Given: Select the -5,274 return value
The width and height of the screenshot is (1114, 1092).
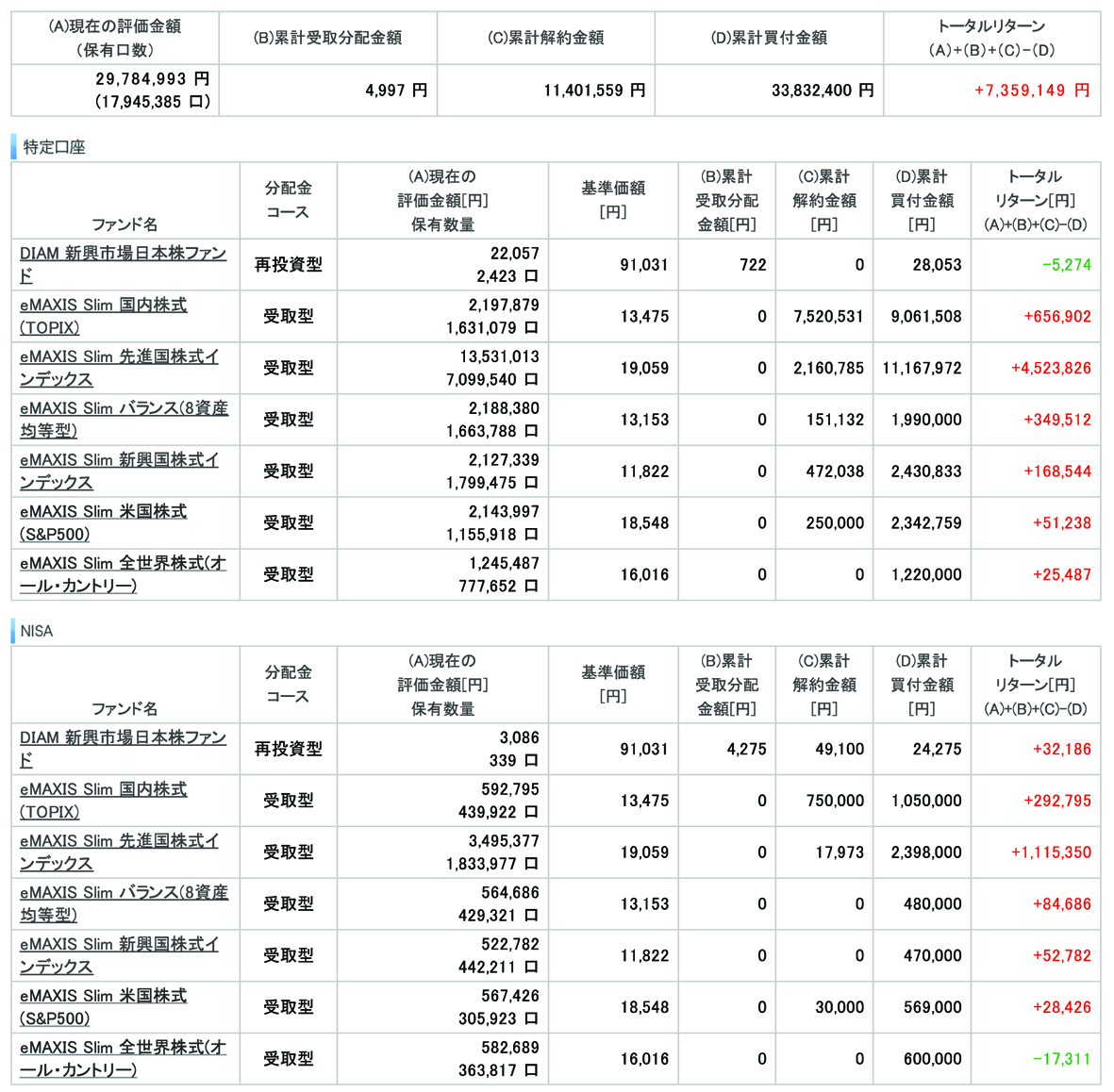Looking at the screenshot, I should [1067, 265].
